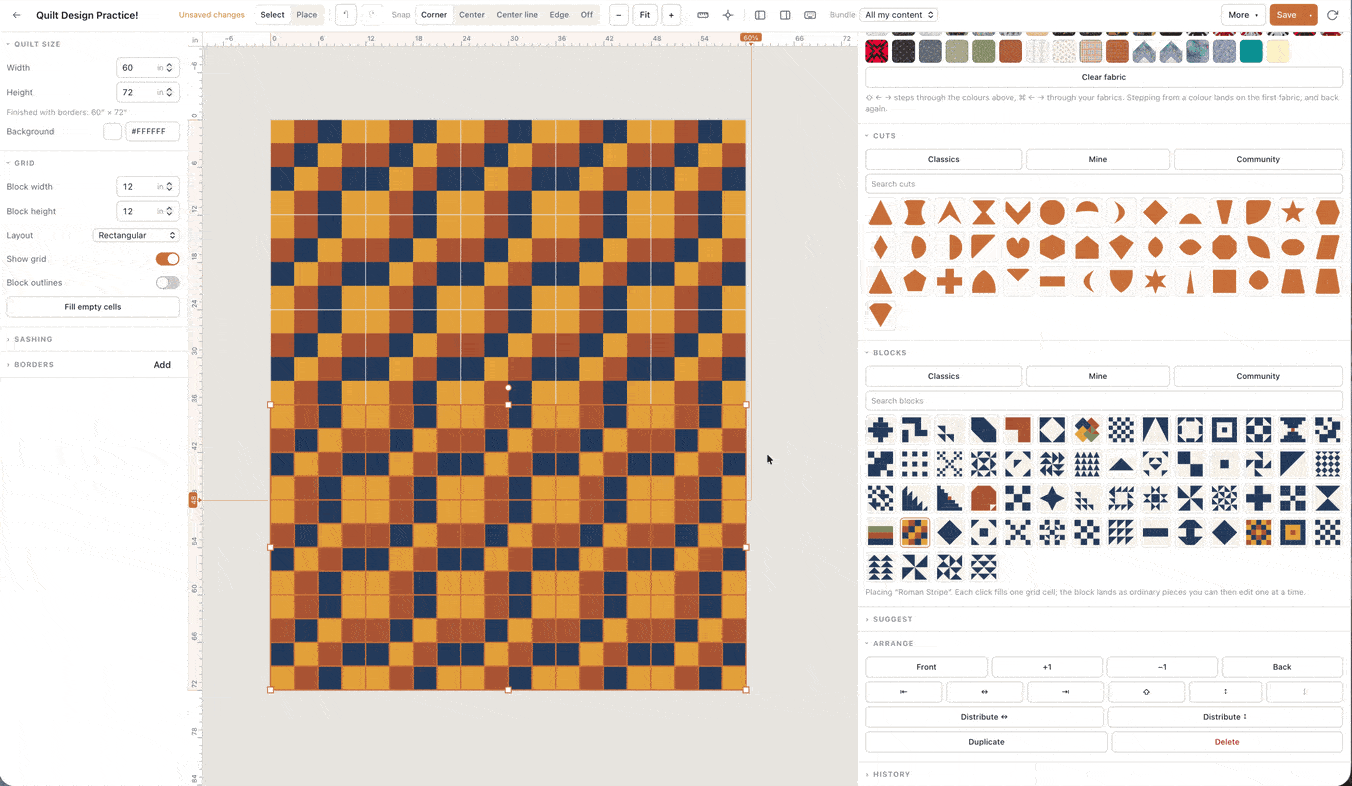
Task: Expand the History section
Action: (891, 774)
